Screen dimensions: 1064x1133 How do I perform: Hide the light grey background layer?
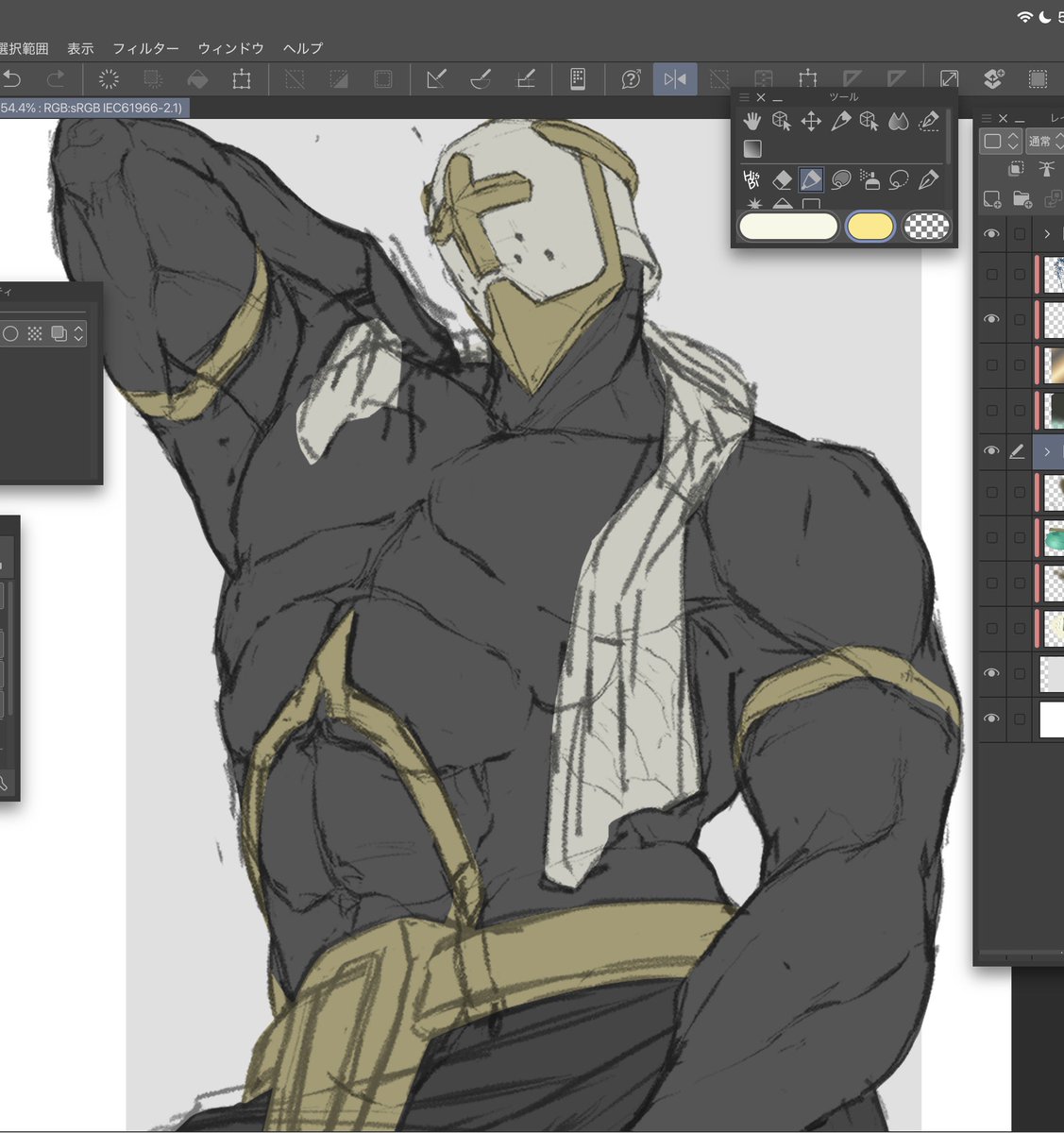pyautogui.click(x=991, y=673)
